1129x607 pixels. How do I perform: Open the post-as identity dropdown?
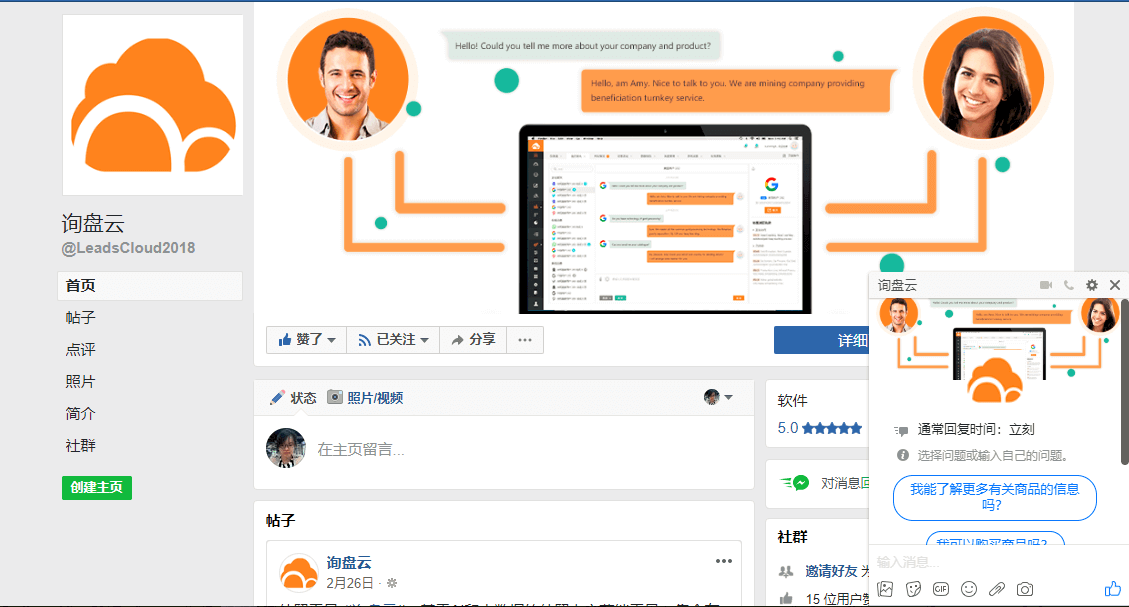coord(718,397)
